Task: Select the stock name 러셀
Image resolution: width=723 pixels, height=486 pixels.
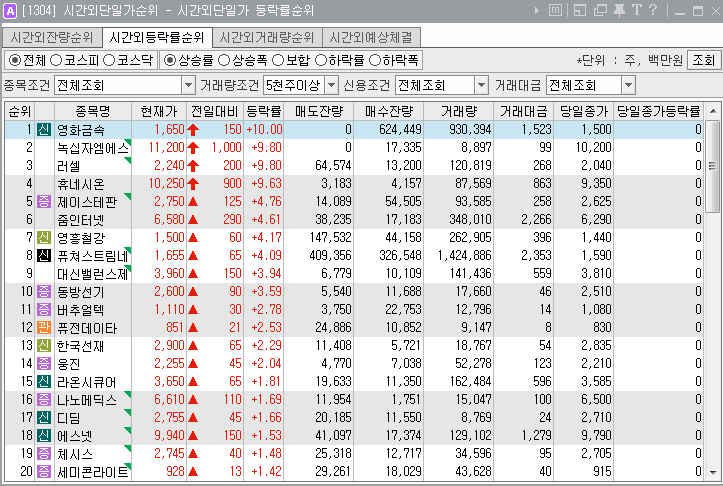Action: [69, 166]
